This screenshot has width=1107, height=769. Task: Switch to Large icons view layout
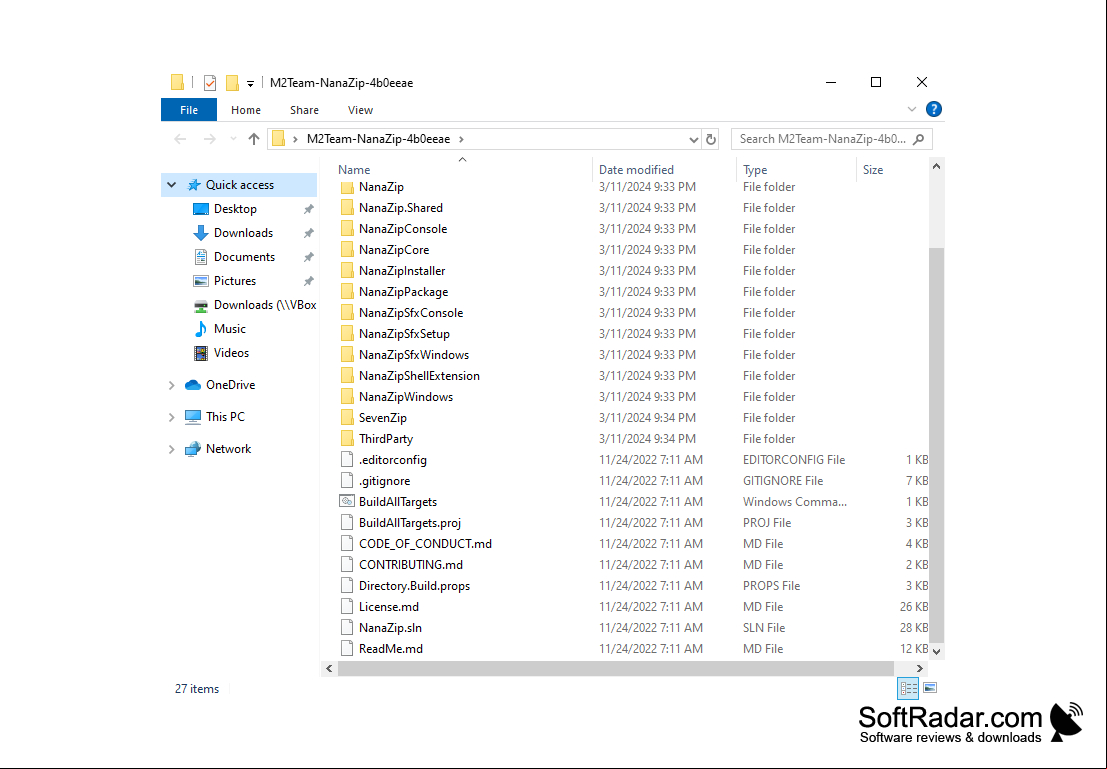tap(930, 688)
